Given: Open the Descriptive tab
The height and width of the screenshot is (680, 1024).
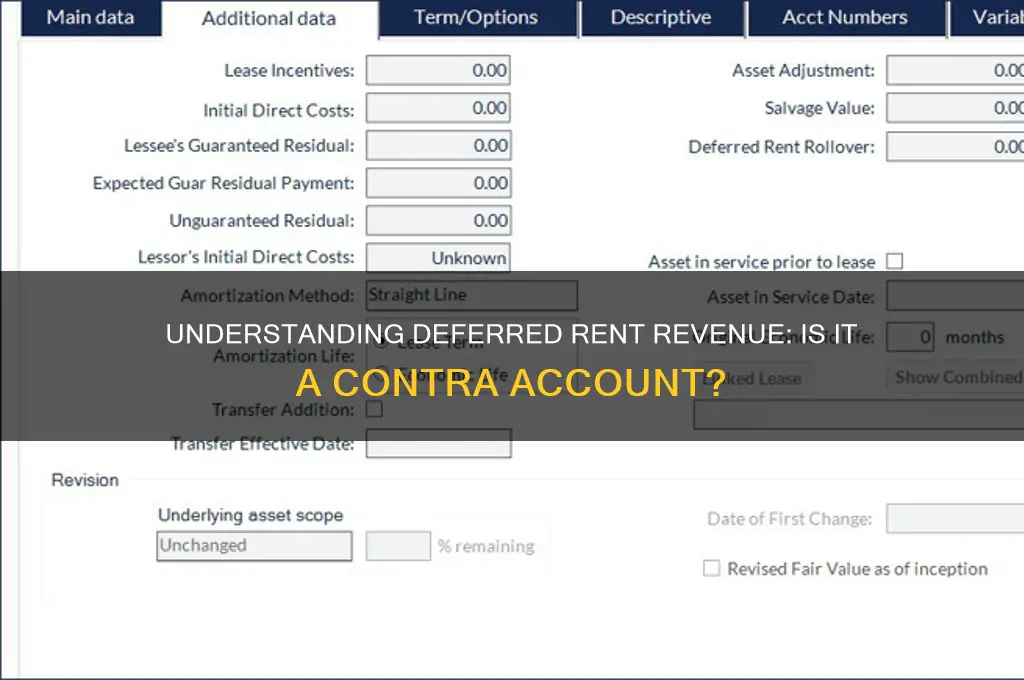Looking at the screenshot, I should (x=661, y=18).
